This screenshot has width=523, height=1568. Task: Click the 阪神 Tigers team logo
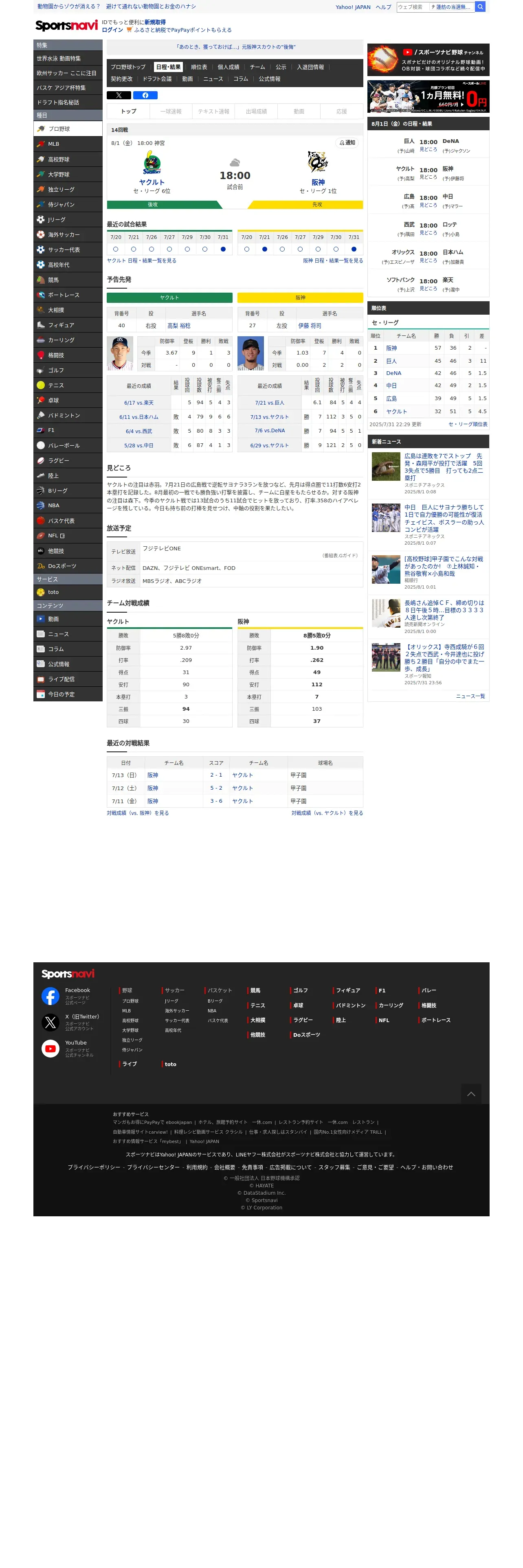coord(318,163)
